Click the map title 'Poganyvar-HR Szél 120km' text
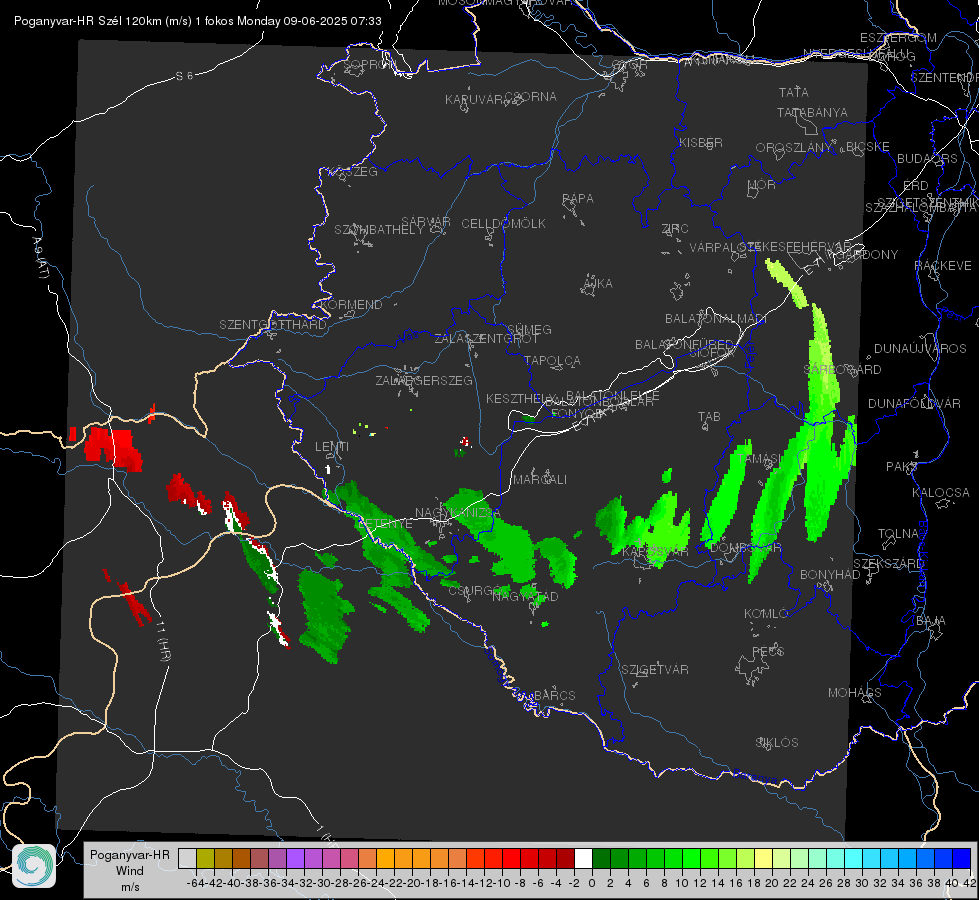Viewport: 979px width, 900px height. tap(88, 21)
